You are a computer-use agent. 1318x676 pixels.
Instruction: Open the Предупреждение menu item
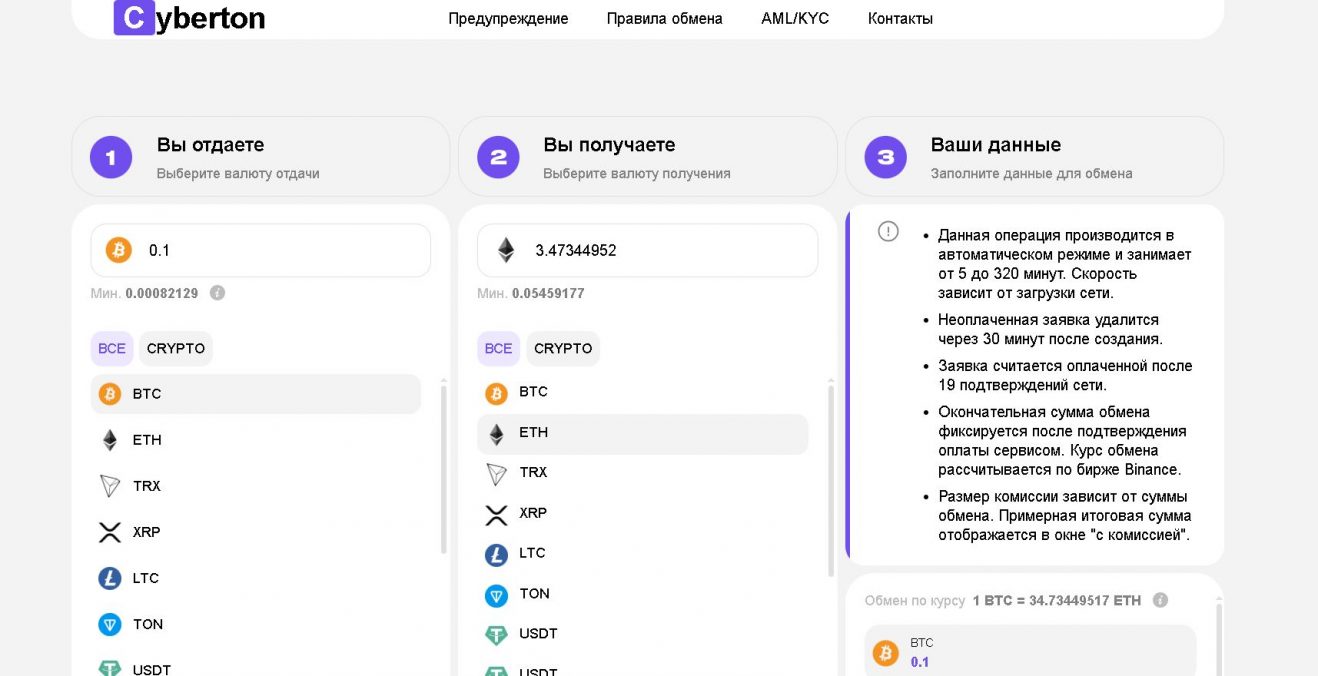[x=508, y=18]
